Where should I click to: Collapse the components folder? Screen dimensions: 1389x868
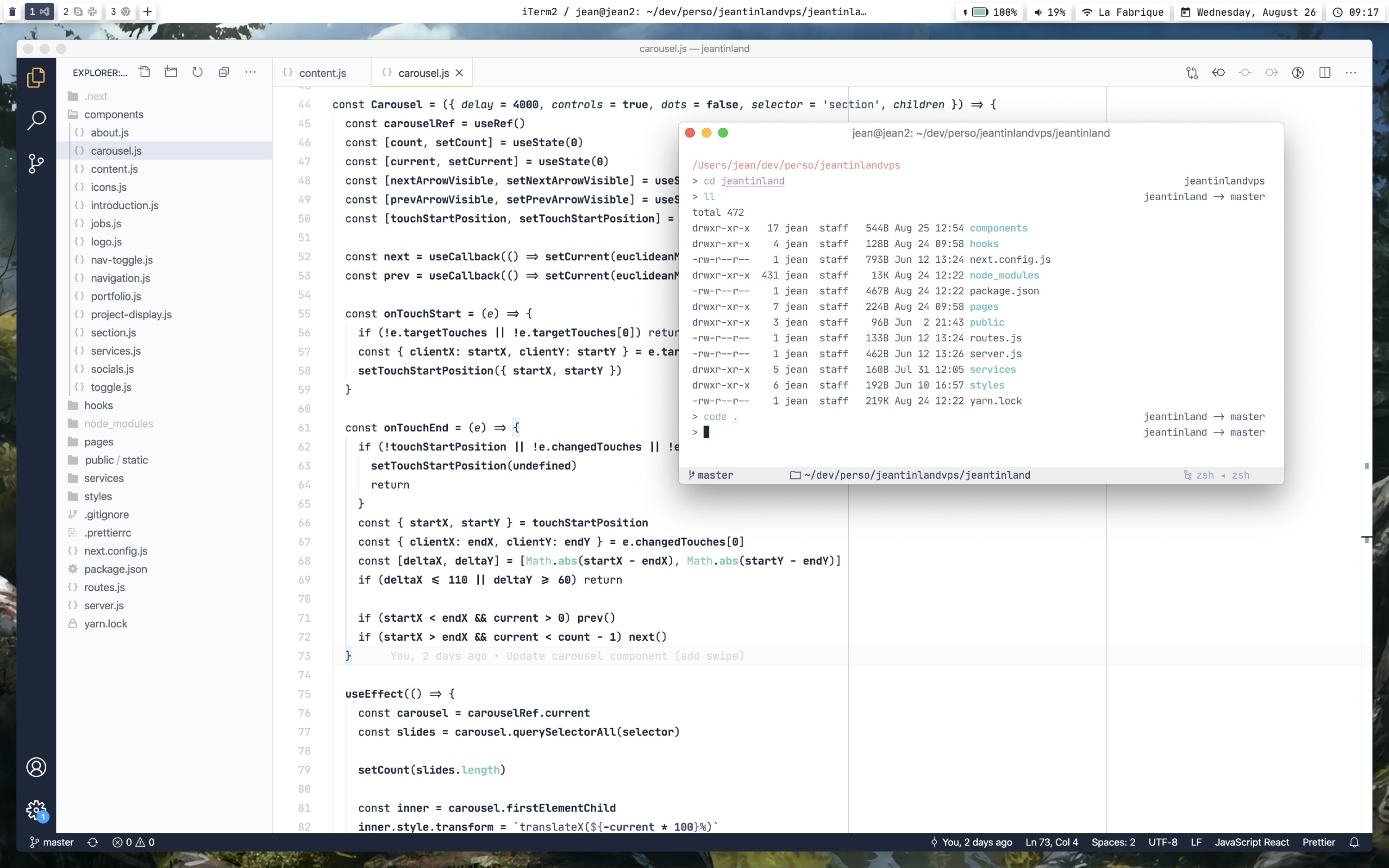(113, 114)
